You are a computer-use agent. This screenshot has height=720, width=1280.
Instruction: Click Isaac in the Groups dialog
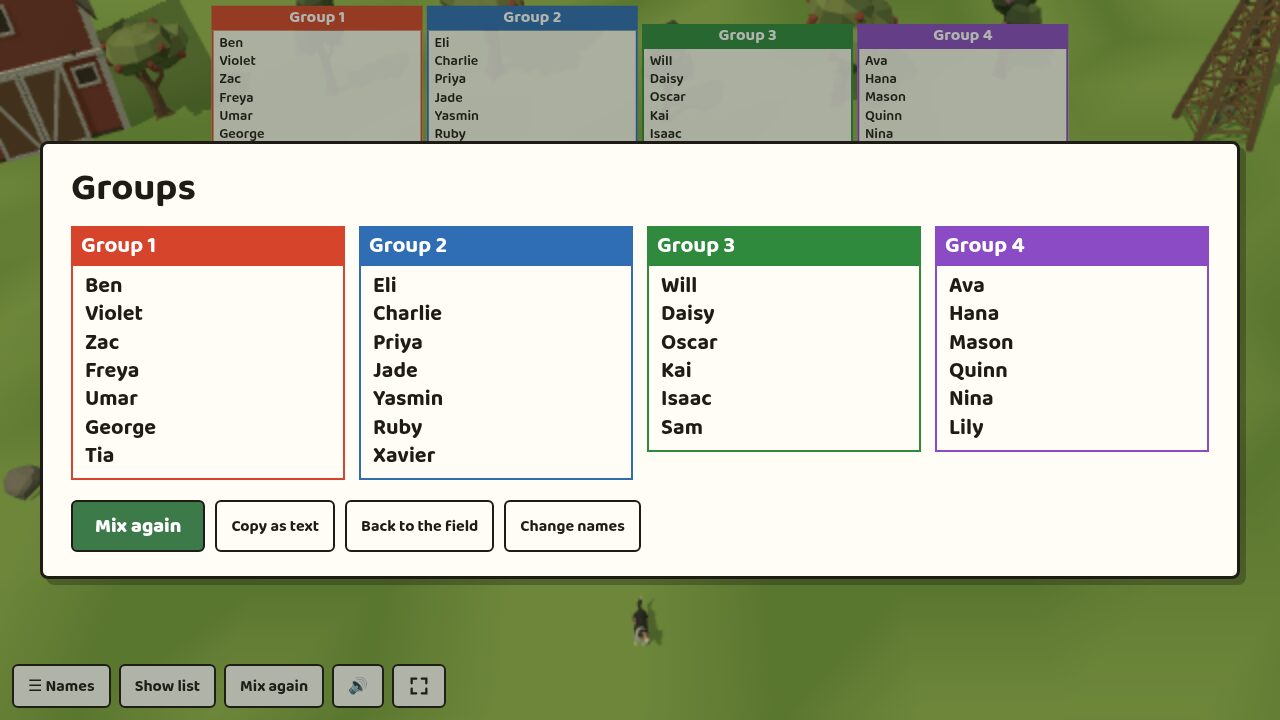[686, 398]
